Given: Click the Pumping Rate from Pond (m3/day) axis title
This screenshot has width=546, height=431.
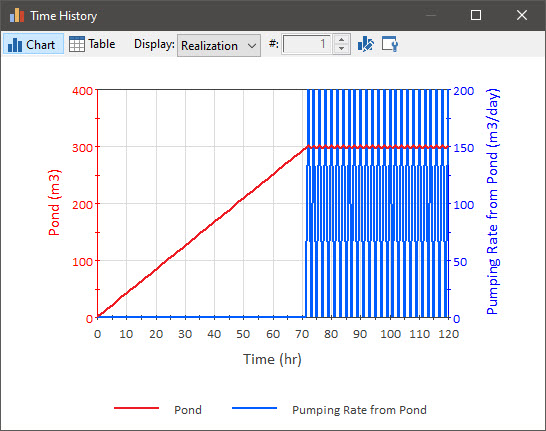Looking at the screenshot, I should tap(493, 202).
